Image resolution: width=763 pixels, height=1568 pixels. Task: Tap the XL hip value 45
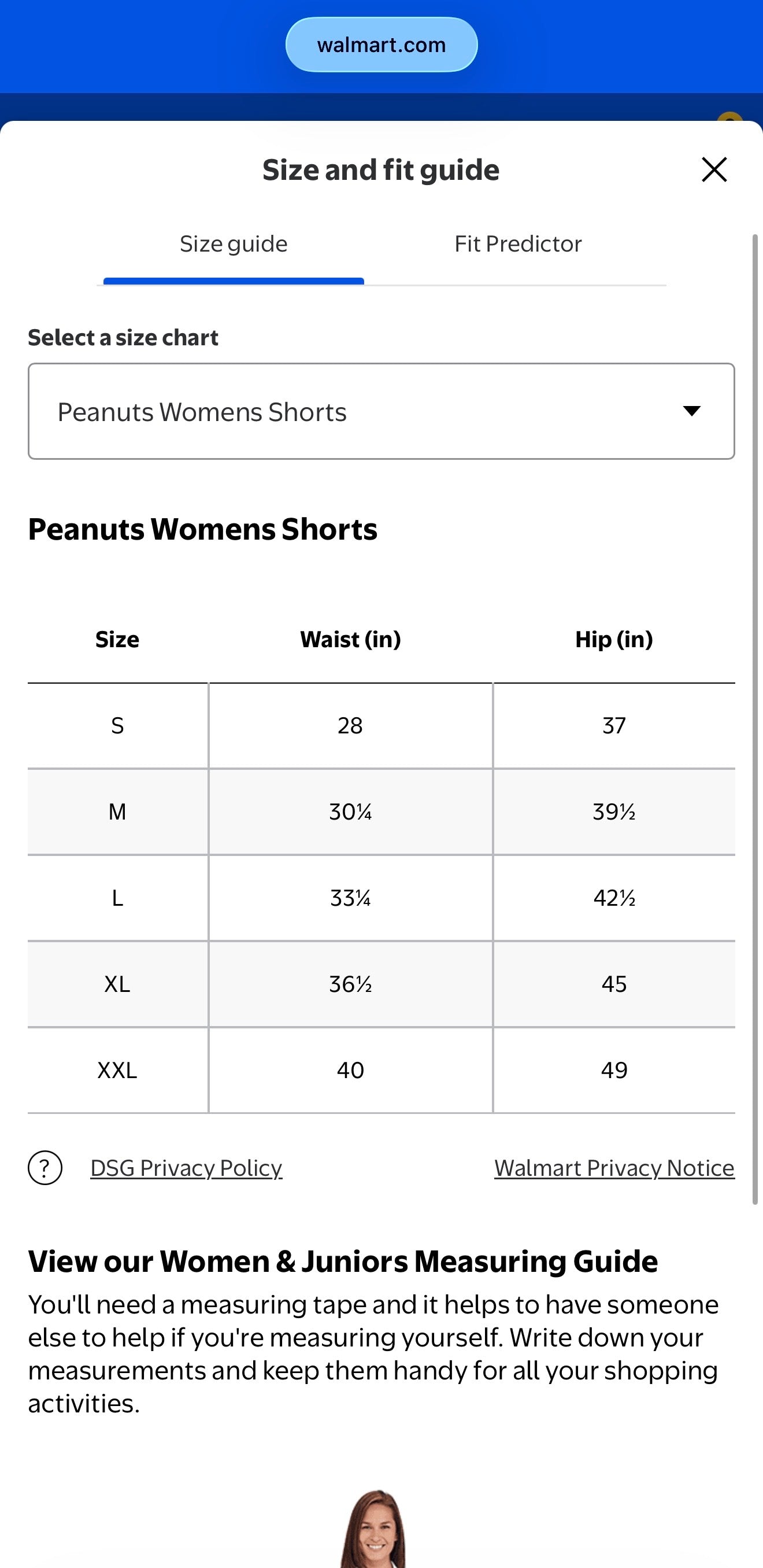pyautogui.click(x=614, y=984)
